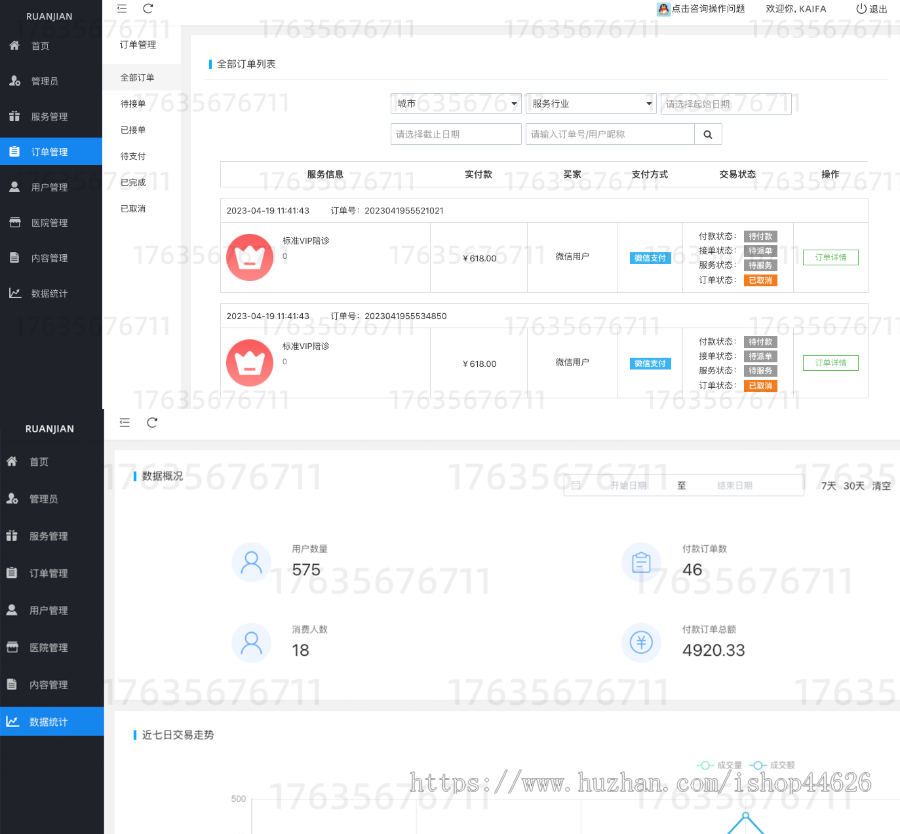900x834 pixels.
Task: Click the 数据统计 chart icon in upper sidebar
Action: [x=14, y=293]
